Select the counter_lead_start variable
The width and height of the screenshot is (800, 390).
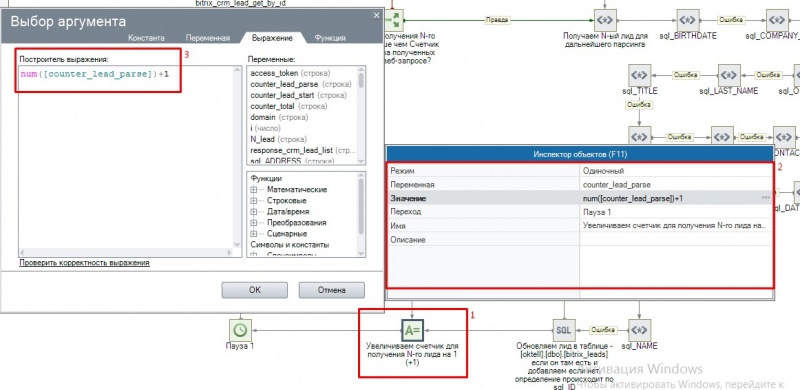click(x=298, y=95)
